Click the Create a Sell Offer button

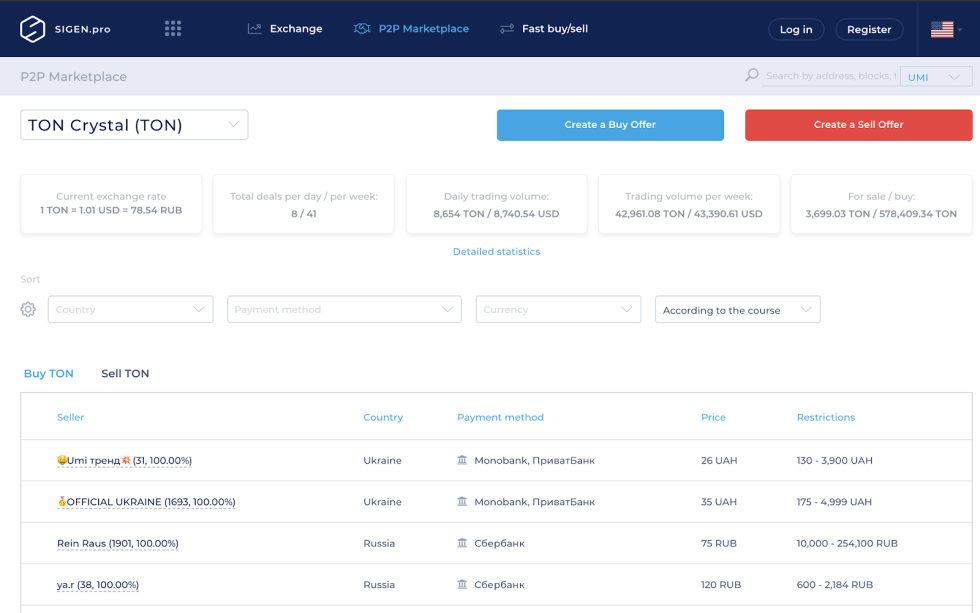(x=858, y=125)
